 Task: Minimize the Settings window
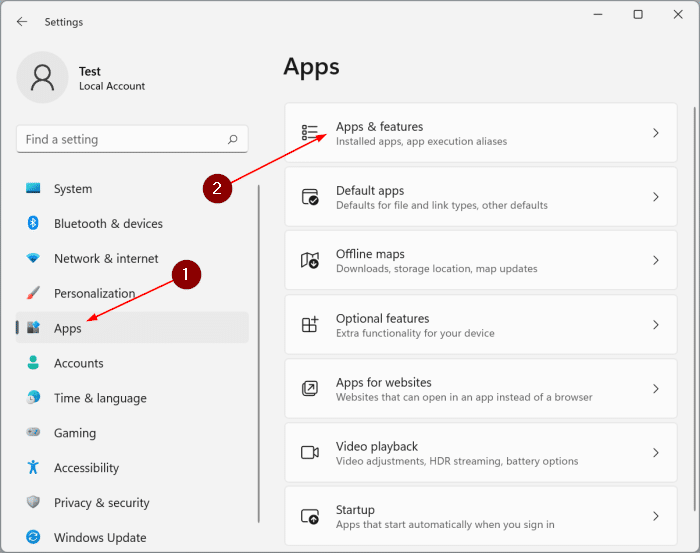[598, 15]
